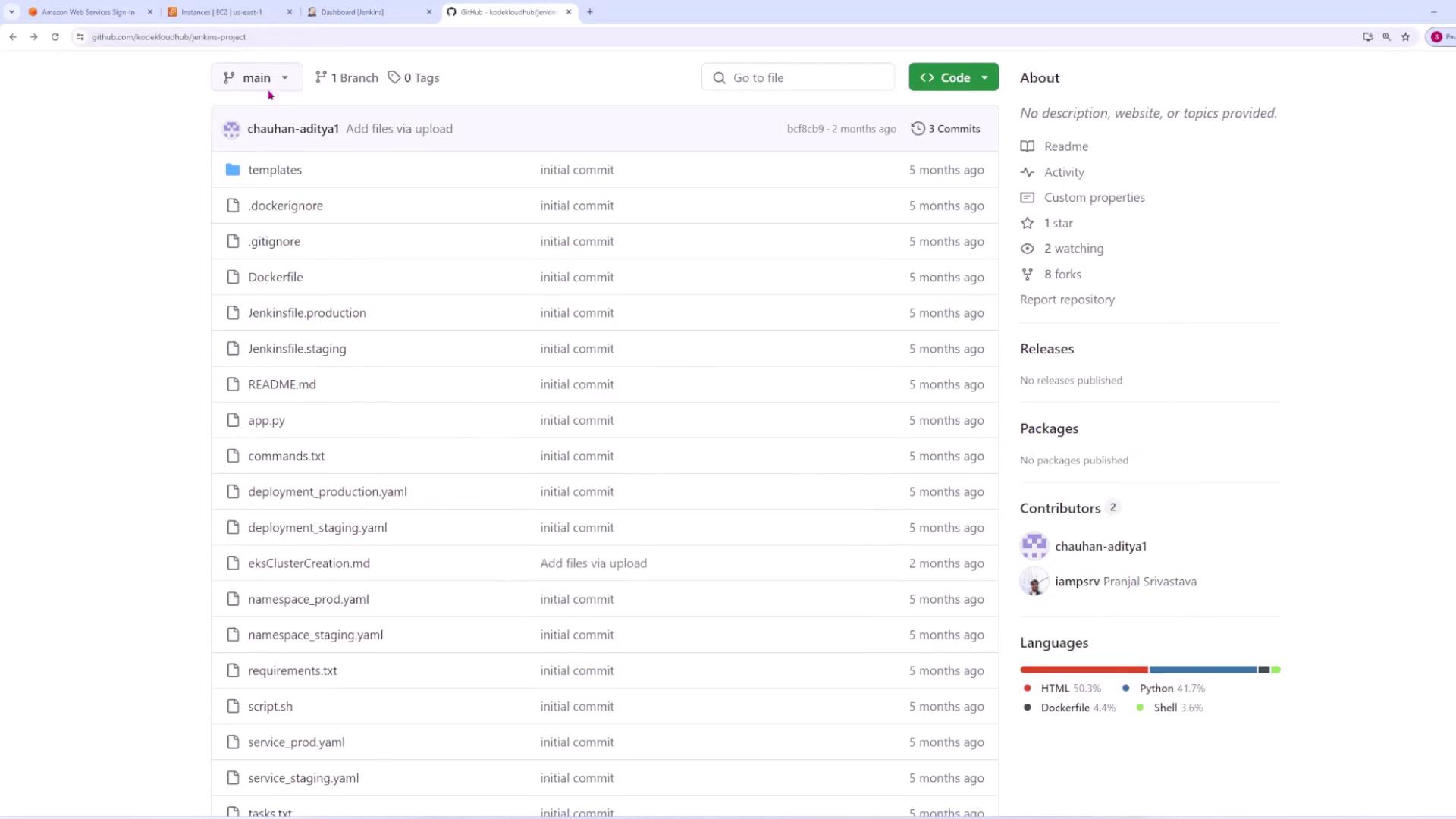Open the tab search chevron in browser
Viewport: 1456px width, 819px height.
(11, 12)
